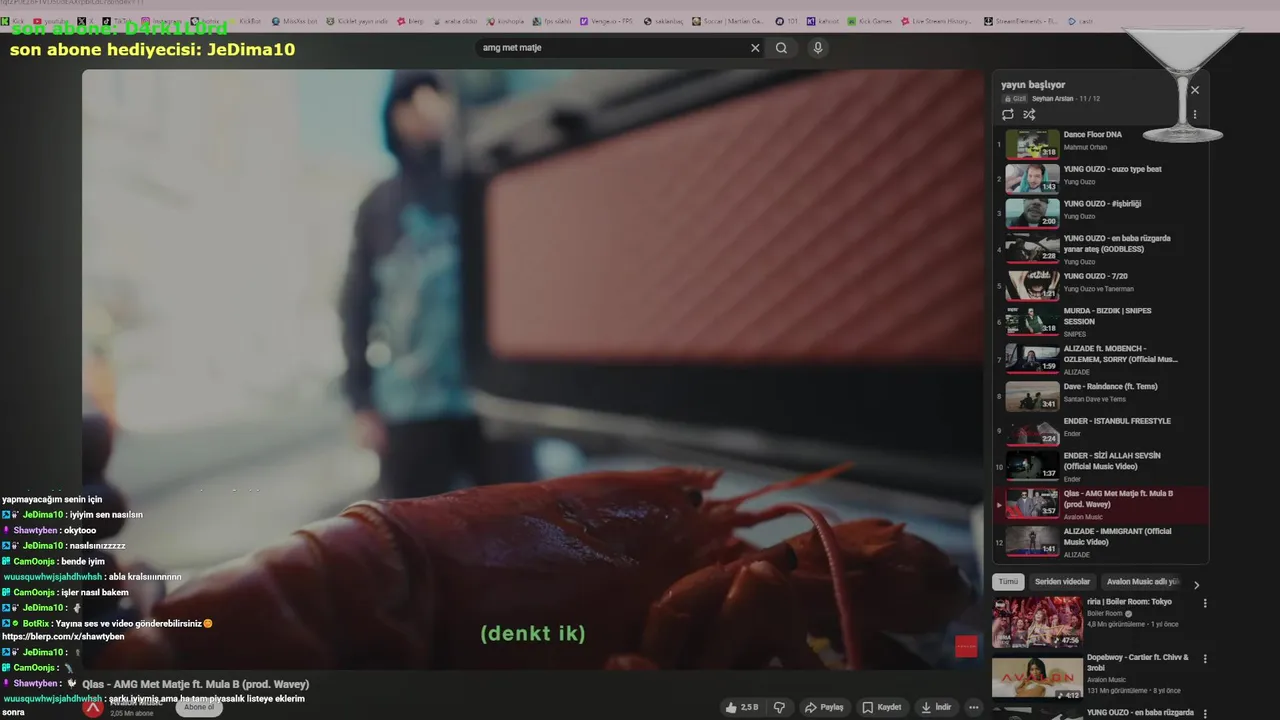Open the 'kahoot' bookmark

click(x=823, y=21)
